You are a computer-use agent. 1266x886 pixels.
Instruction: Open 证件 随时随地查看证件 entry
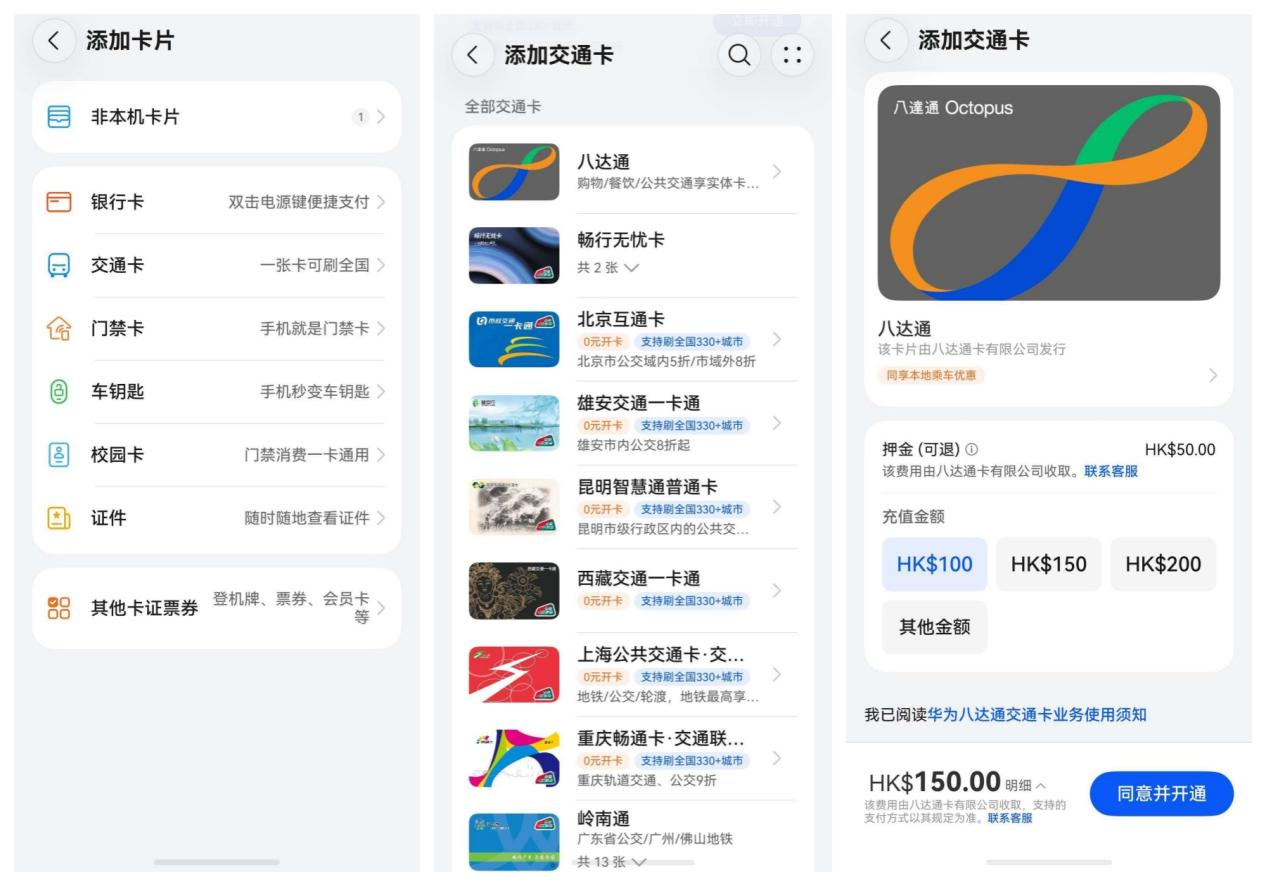click(x=217, y=518)
